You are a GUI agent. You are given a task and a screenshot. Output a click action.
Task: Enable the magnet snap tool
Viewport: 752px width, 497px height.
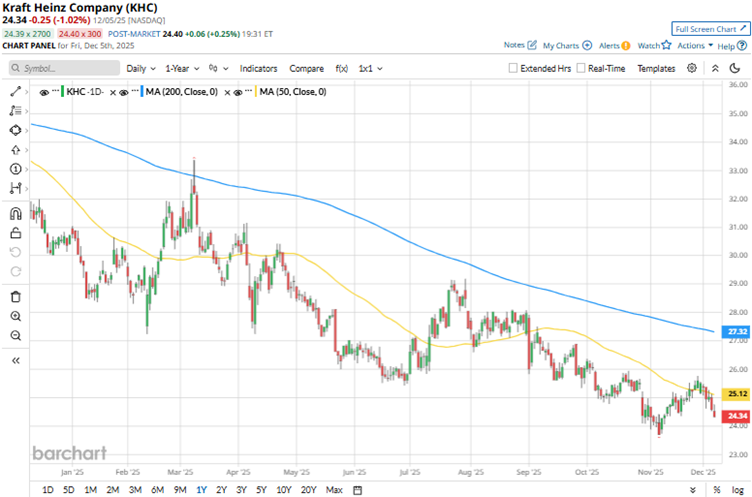[x=15, y=213]
